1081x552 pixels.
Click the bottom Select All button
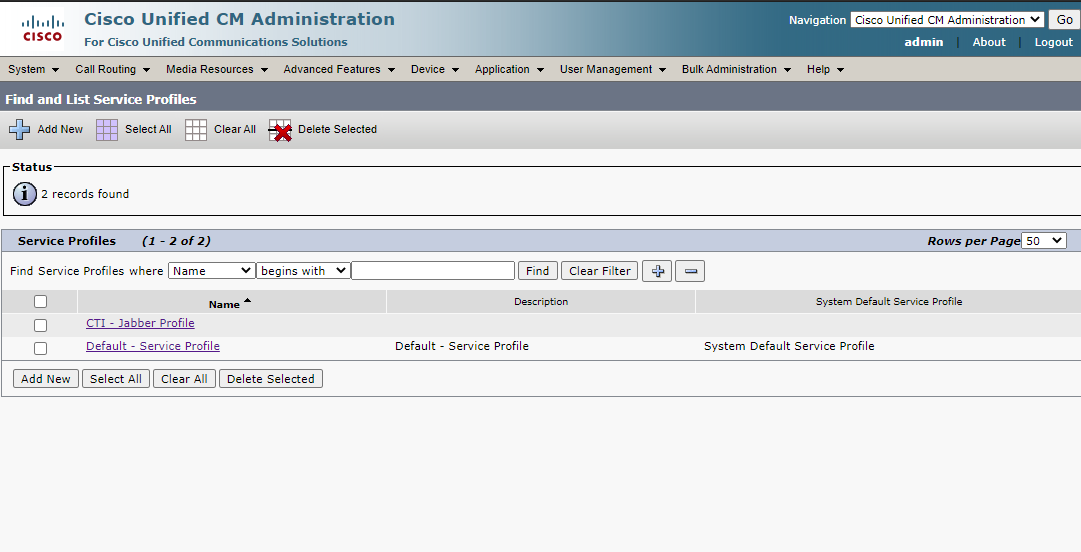click(x=116, y=379)
